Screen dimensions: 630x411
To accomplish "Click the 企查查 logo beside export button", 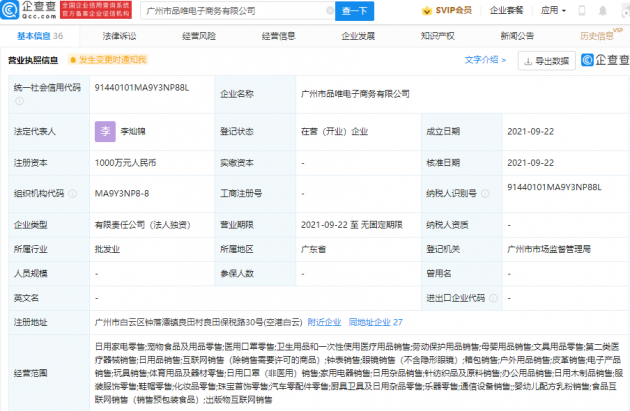I will click(605, 60).
